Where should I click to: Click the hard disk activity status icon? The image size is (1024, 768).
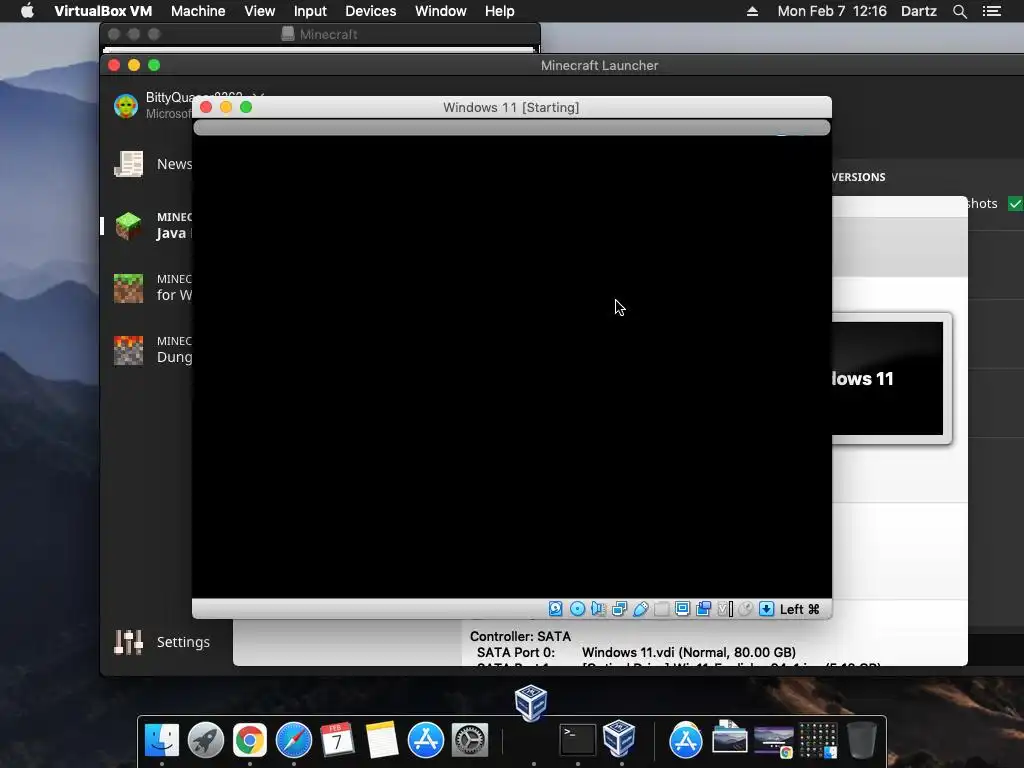(555, 609)
